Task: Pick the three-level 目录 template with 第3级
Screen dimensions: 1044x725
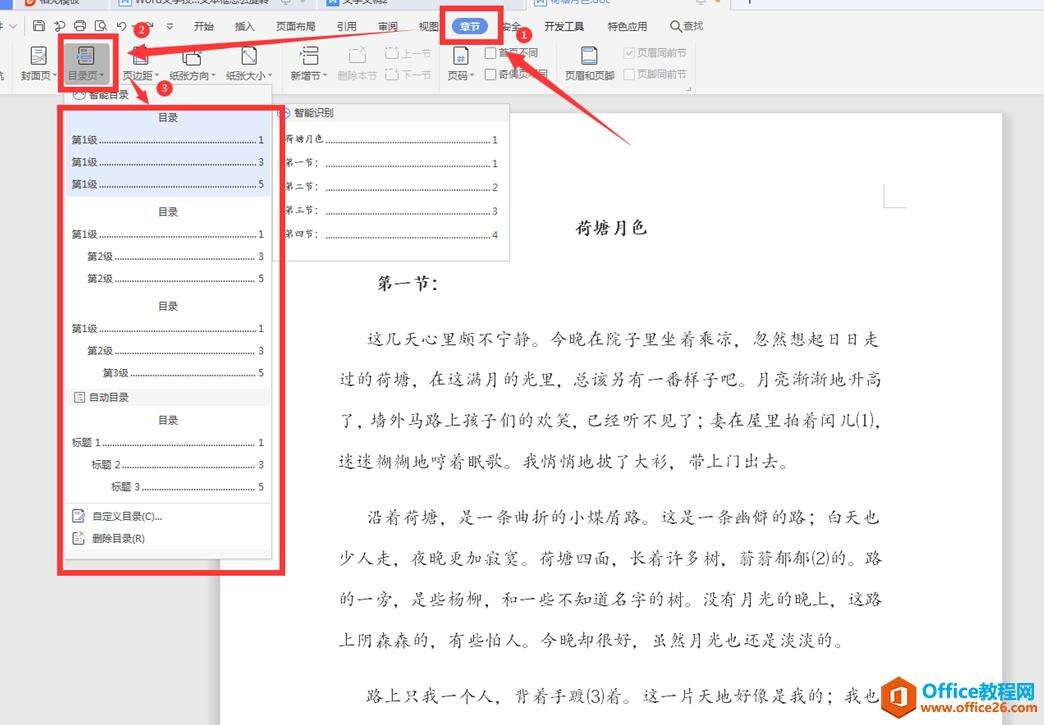Action: coord(167,340)
